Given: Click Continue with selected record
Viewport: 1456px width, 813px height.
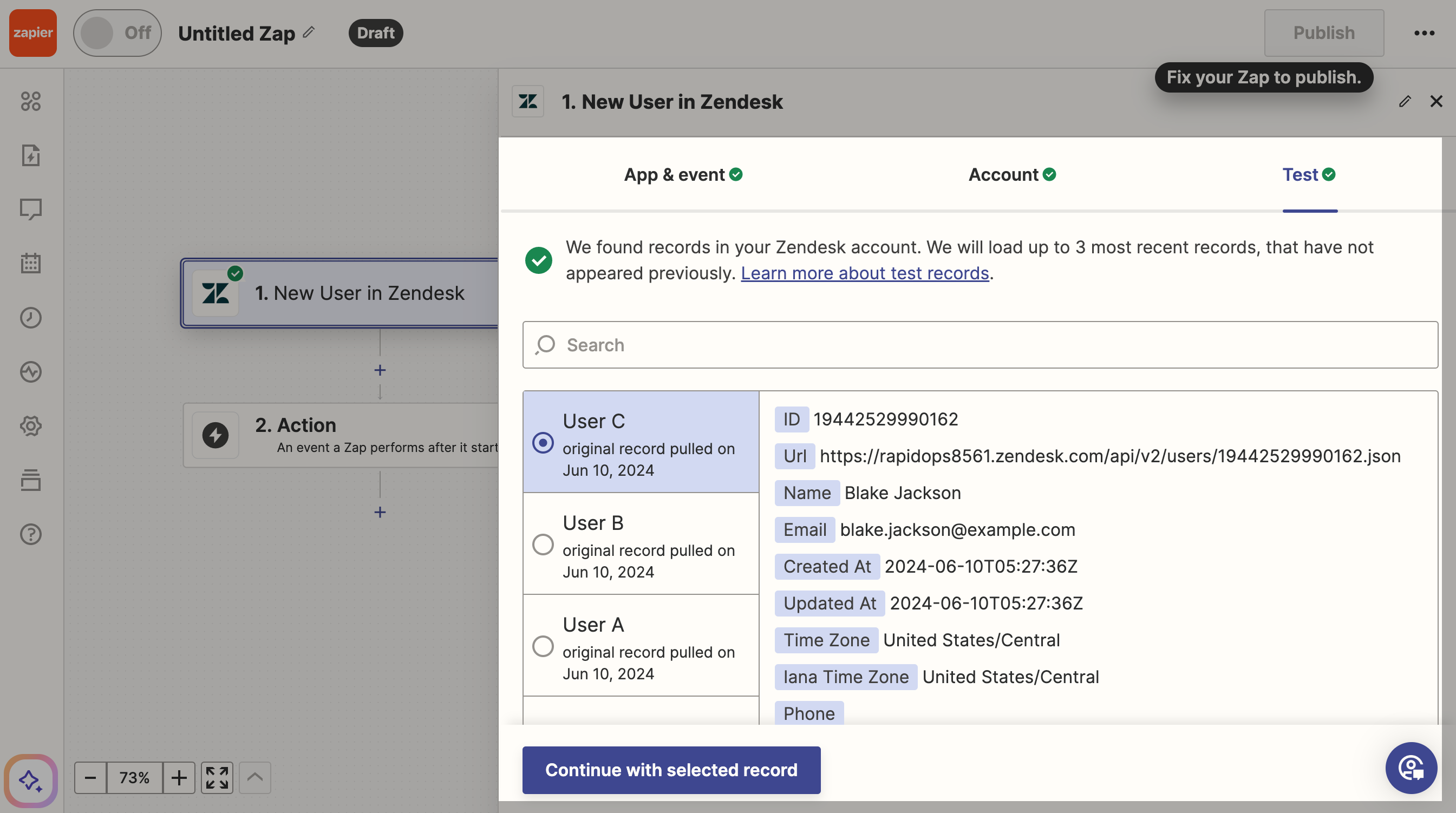Looking at the screenshot, I should 671,770.
